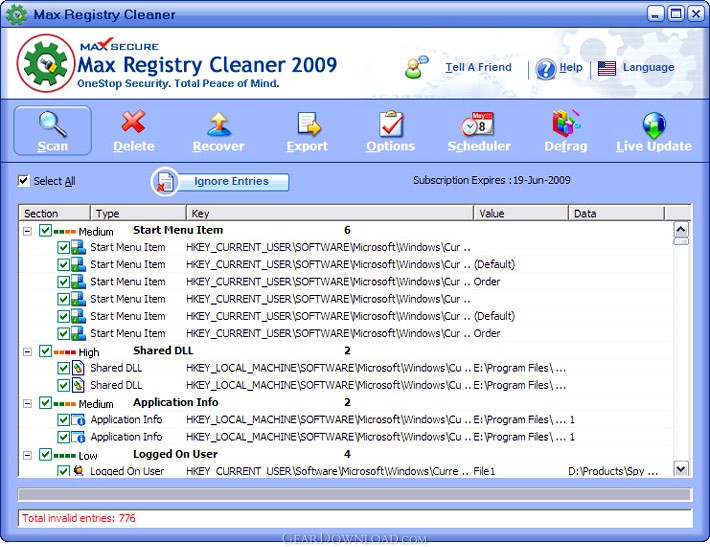
Task: Uncheck the Logged On User File1 entry checkbox
Action: pos(63,471)
